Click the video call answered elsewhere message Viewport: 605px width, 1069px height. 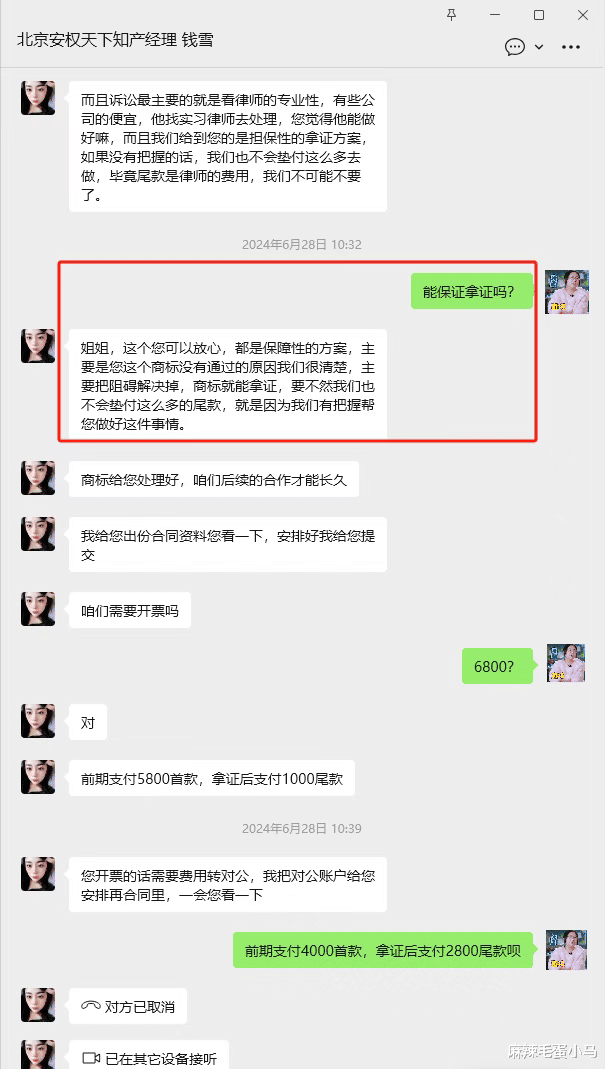(x=149, y=1055)
